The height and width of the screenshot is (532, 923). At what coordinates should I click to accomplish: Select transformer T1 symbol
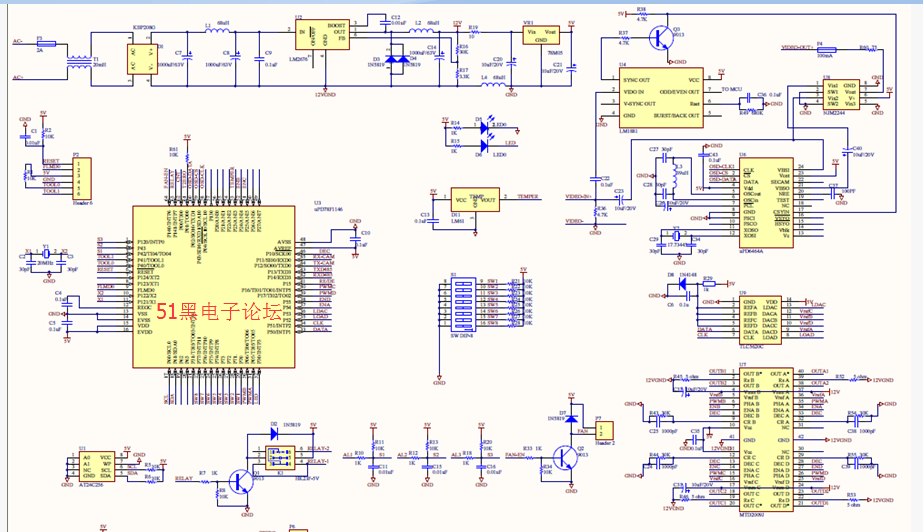pos(79,61)
